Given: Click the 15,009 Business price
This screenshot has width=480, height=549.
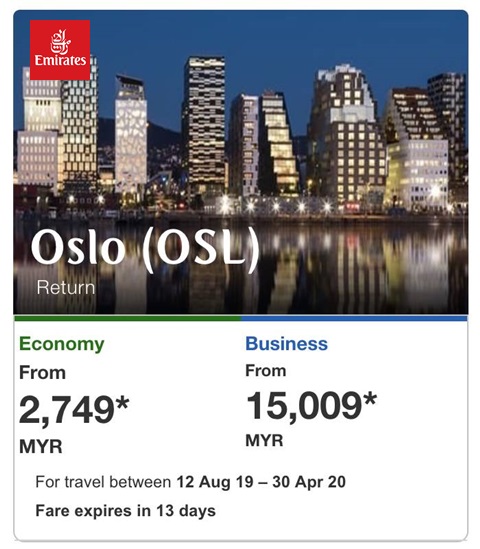Looking at the screenshot, I should (x=304, y=406).
